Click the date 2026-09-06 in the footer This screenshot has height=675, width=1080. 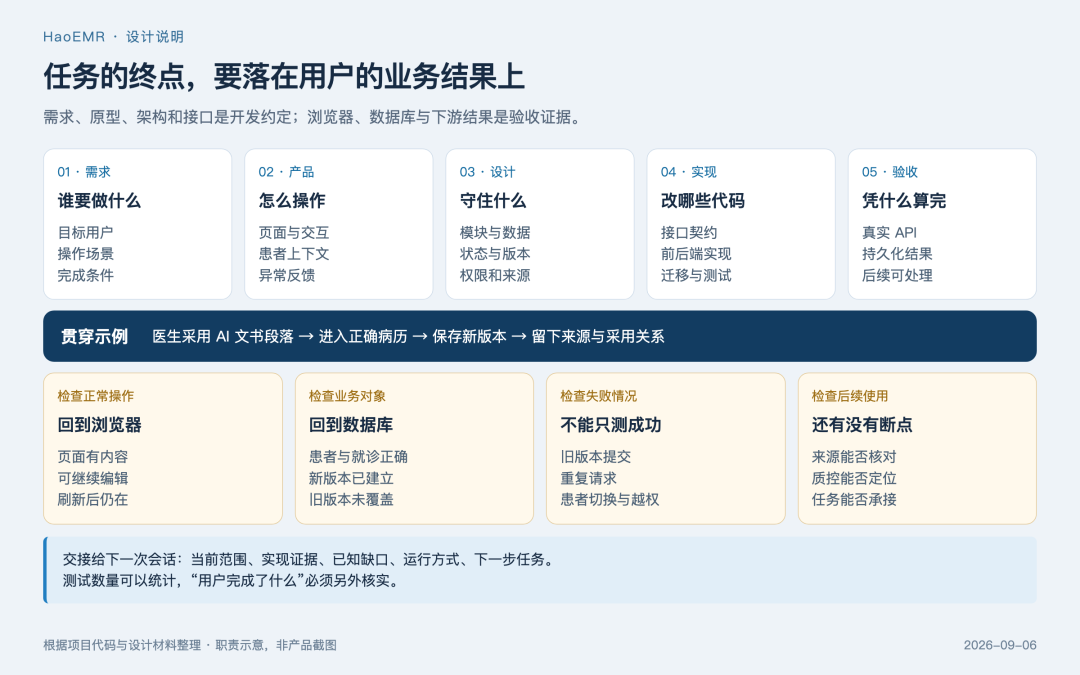[x=1000, y=645]
